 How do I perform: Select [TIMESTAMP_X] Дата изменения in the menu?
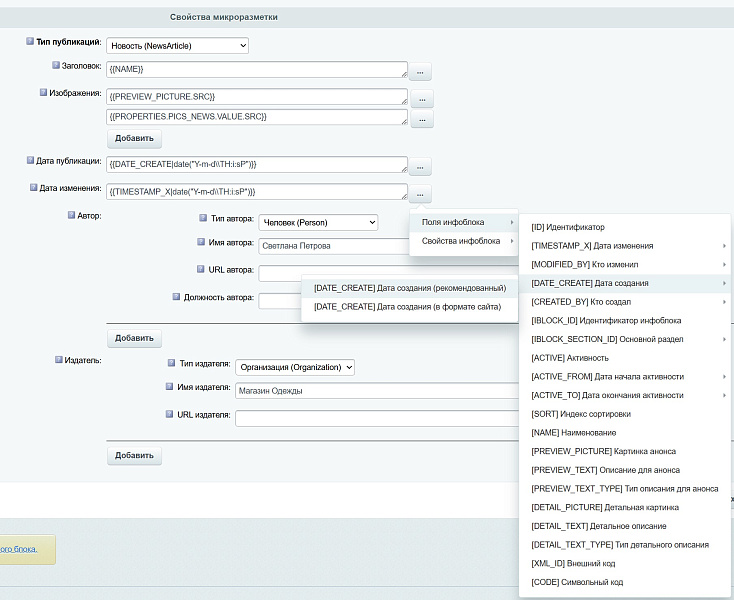592,246
